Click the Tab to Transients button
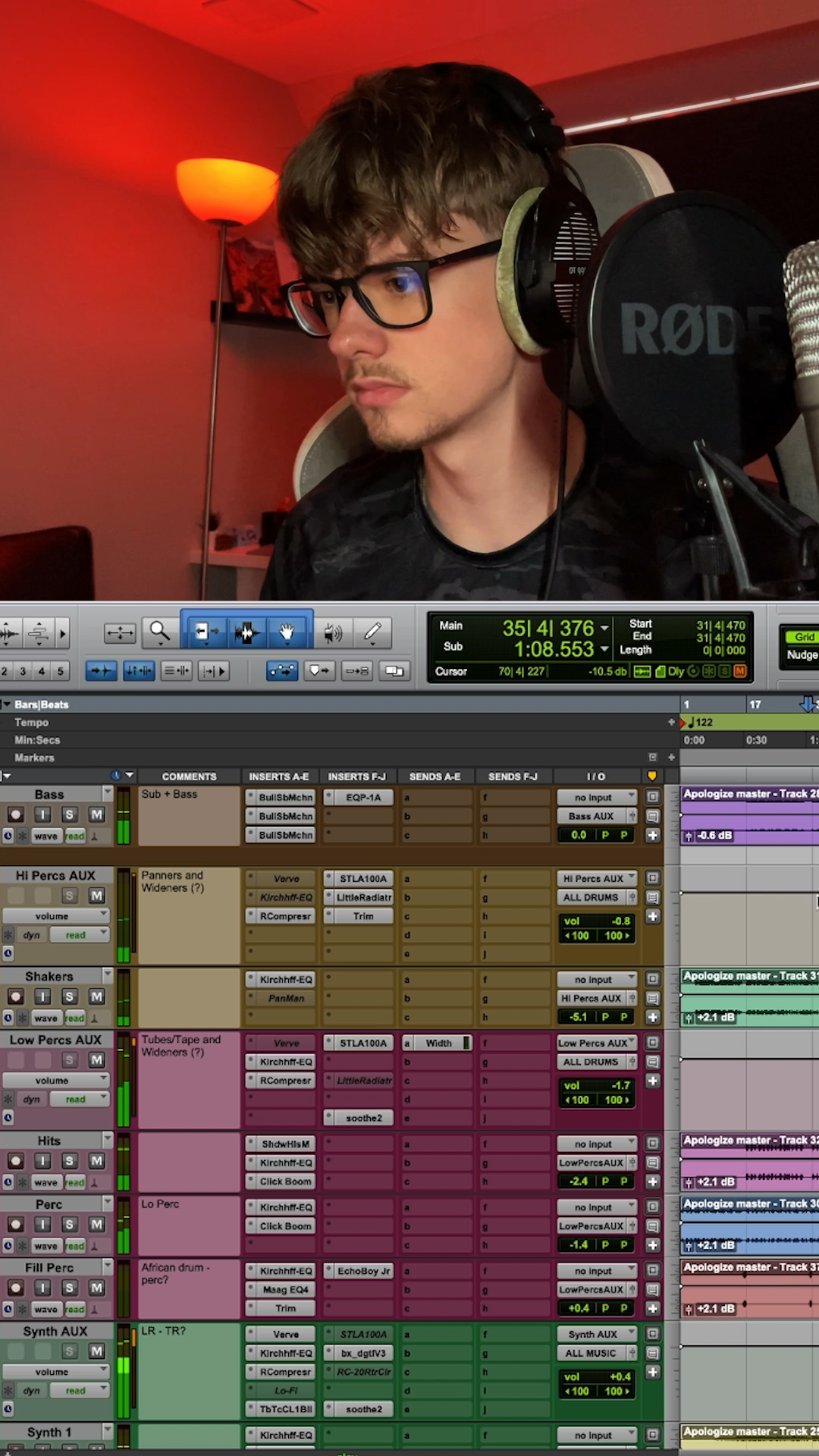 (212, 671)
